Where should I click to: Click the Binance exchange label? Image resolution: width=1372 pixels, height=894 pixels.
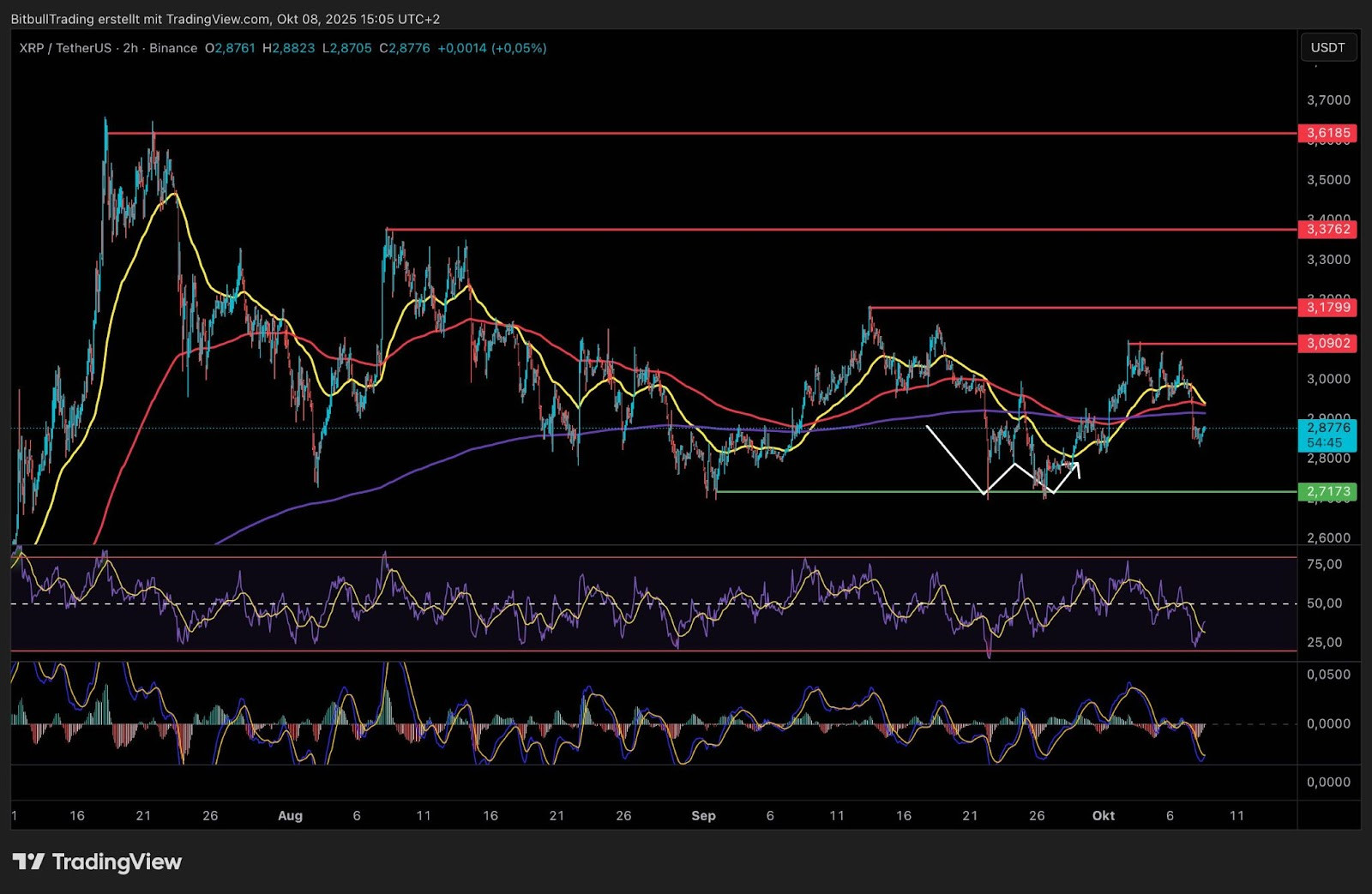click(x=173, y=48)
